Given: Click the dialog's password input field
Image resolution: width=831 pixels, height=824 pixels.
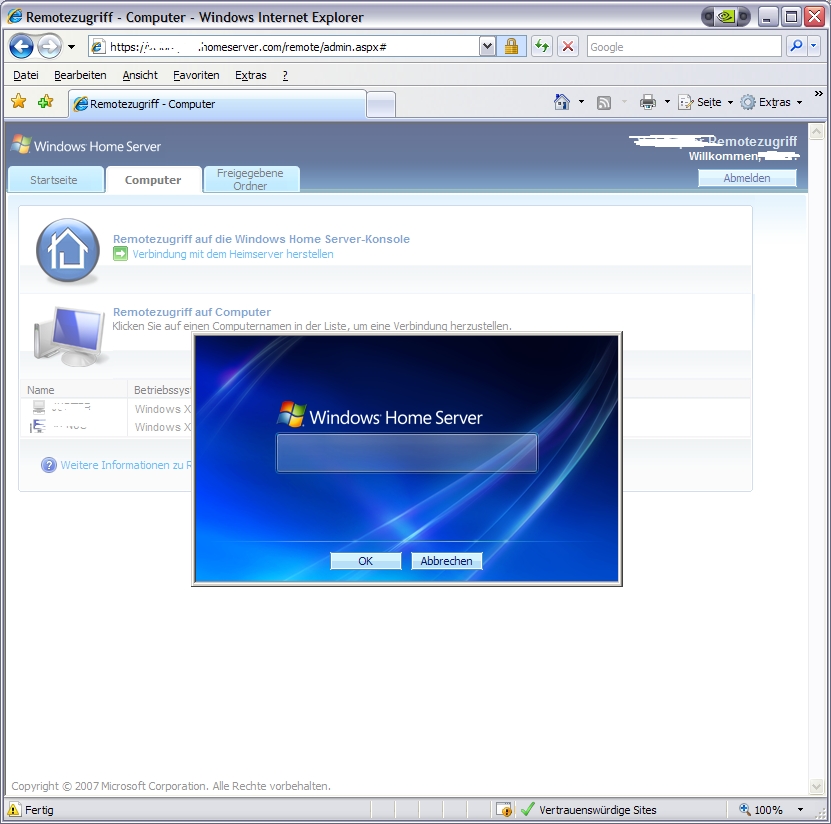Looking at the screenshot, I should pyautogui.click(x=406, y=453).
